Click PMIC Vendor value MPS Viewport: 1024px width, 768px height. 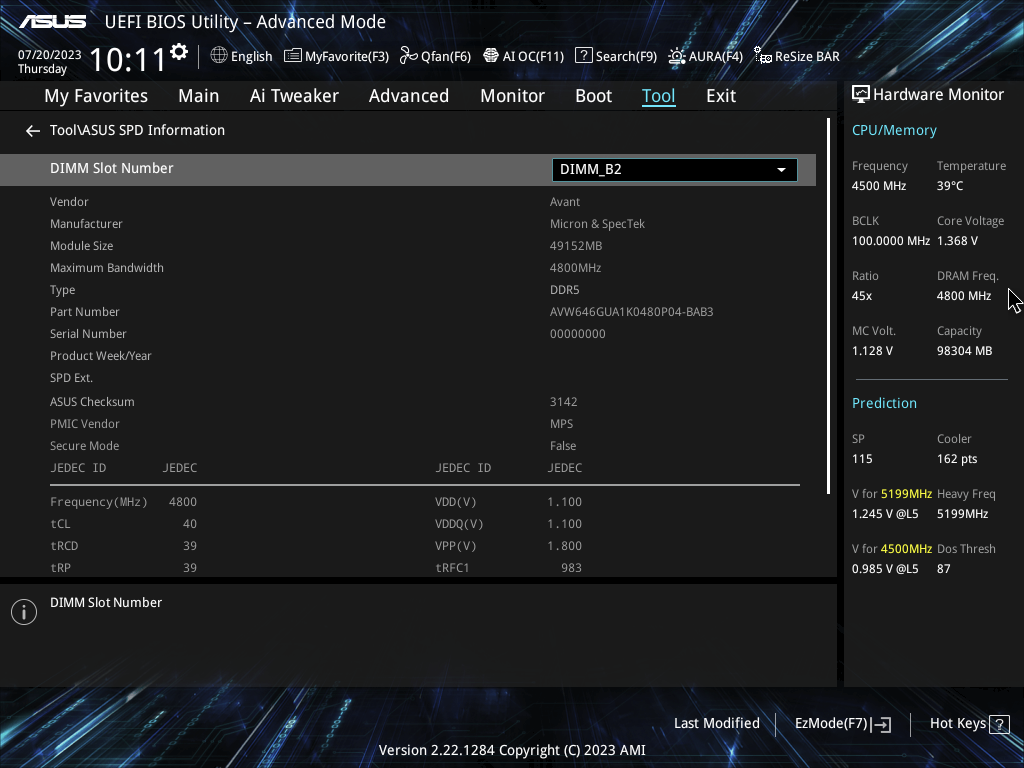tap(562, 424)
